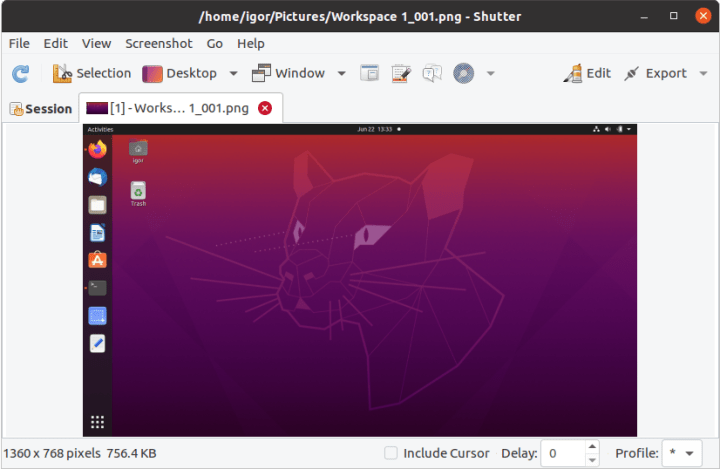The width and height of the screenshot is (720, 469).
Task: Click Thunderbird icon in the previewed dock
Action: tap(97, 177)
